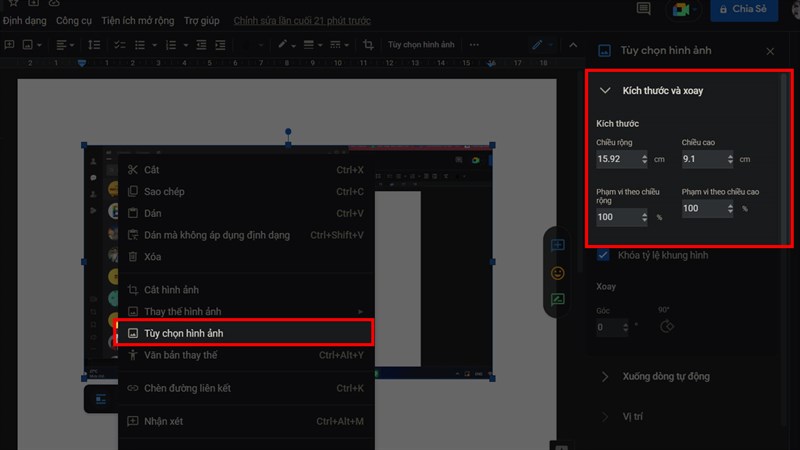The image size is (800, 450).
Task: Collapse the Kích thước và xoay section
Action: pyautogui.click(x=605, y=91)
